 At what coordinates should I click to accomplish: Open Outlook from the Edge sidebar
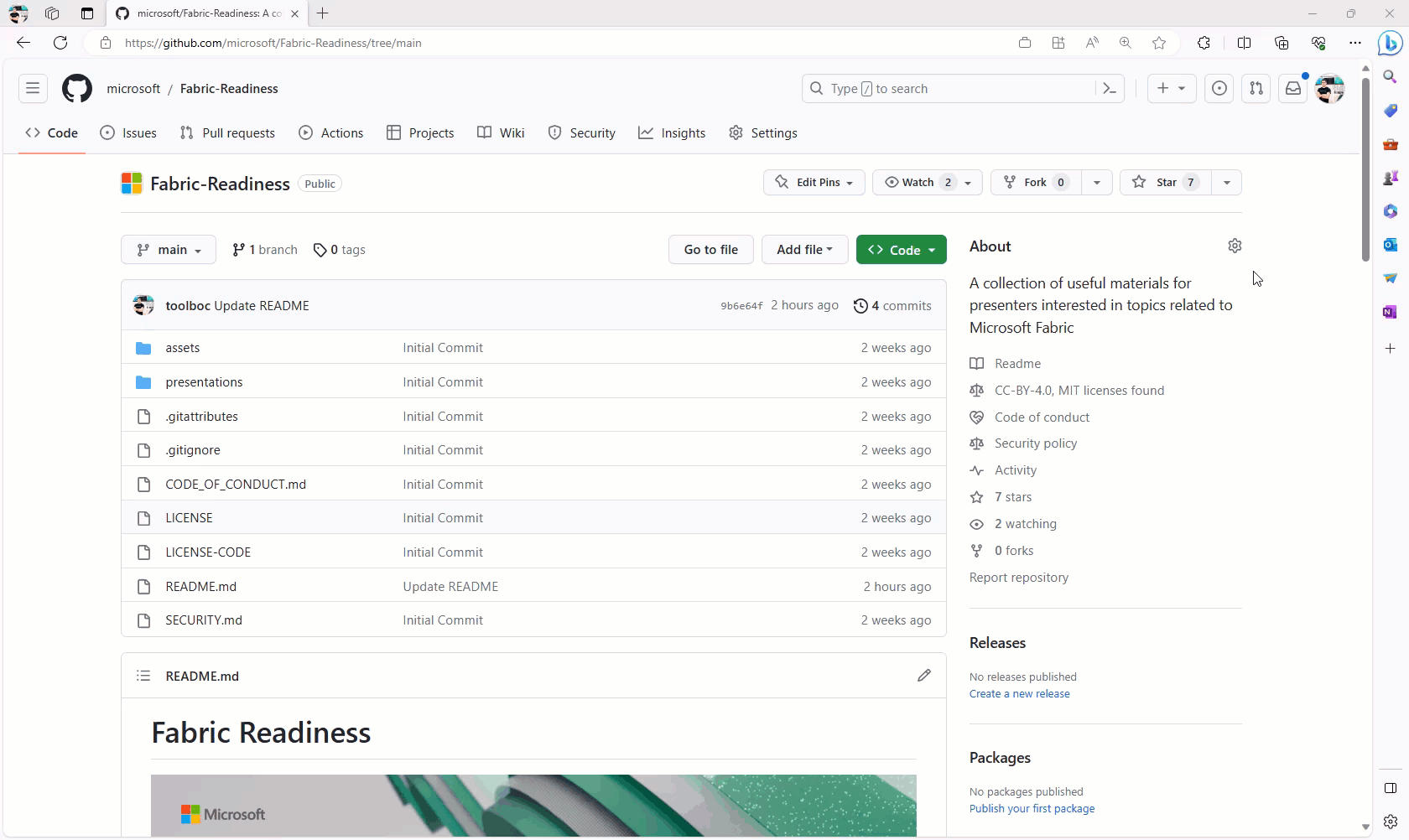[x=1390, y=245]
